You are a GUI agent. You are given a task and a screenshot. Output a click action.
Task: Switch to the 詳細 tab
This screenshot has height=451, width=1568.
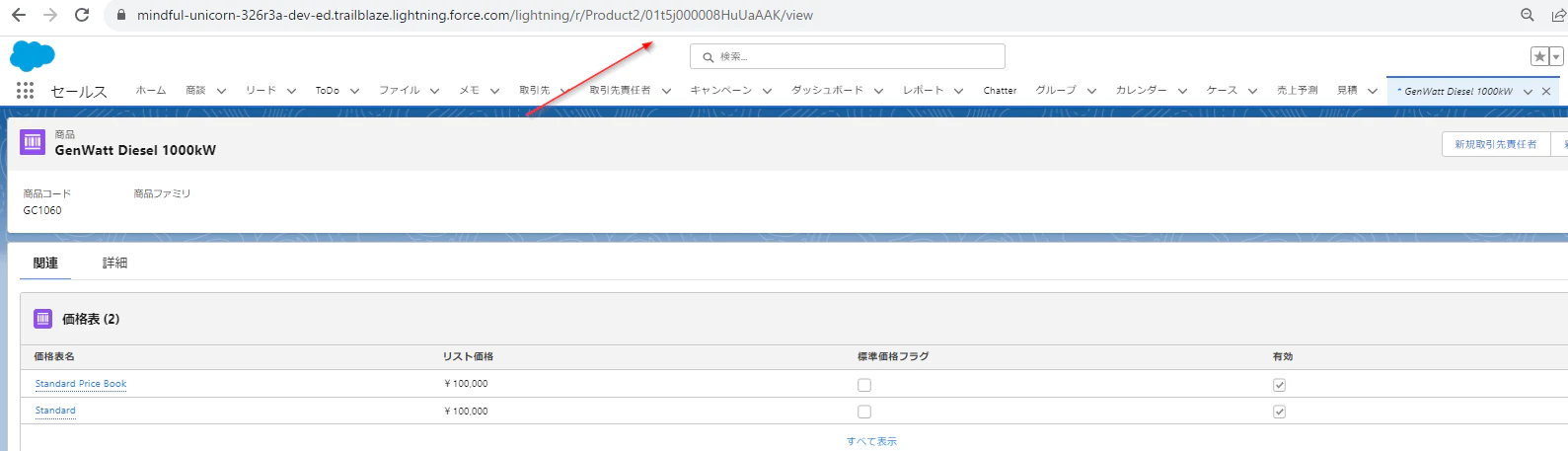115,263
